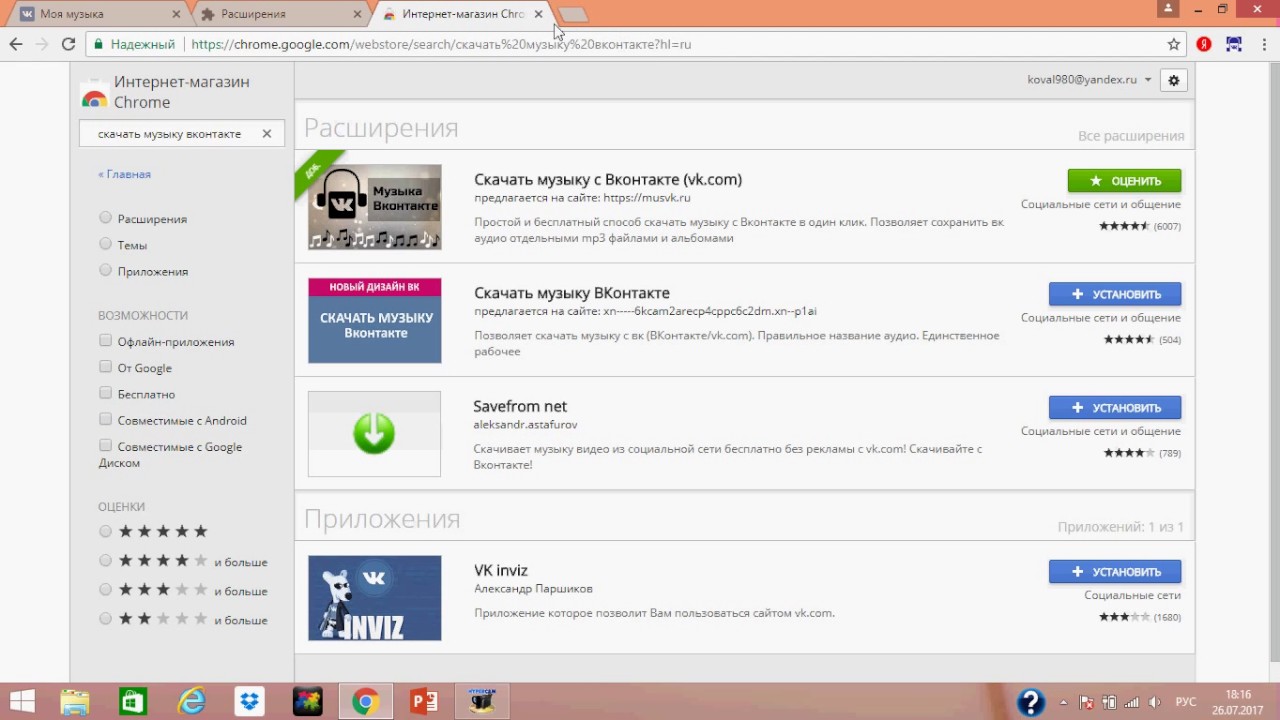Close the Моя музыка tab

pos(176,14)
